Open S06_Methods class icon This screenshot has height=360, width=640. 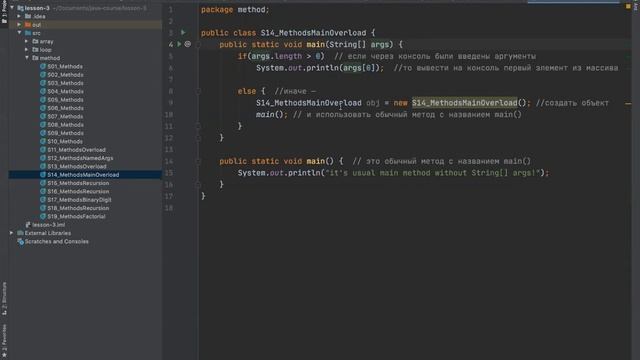43,108
